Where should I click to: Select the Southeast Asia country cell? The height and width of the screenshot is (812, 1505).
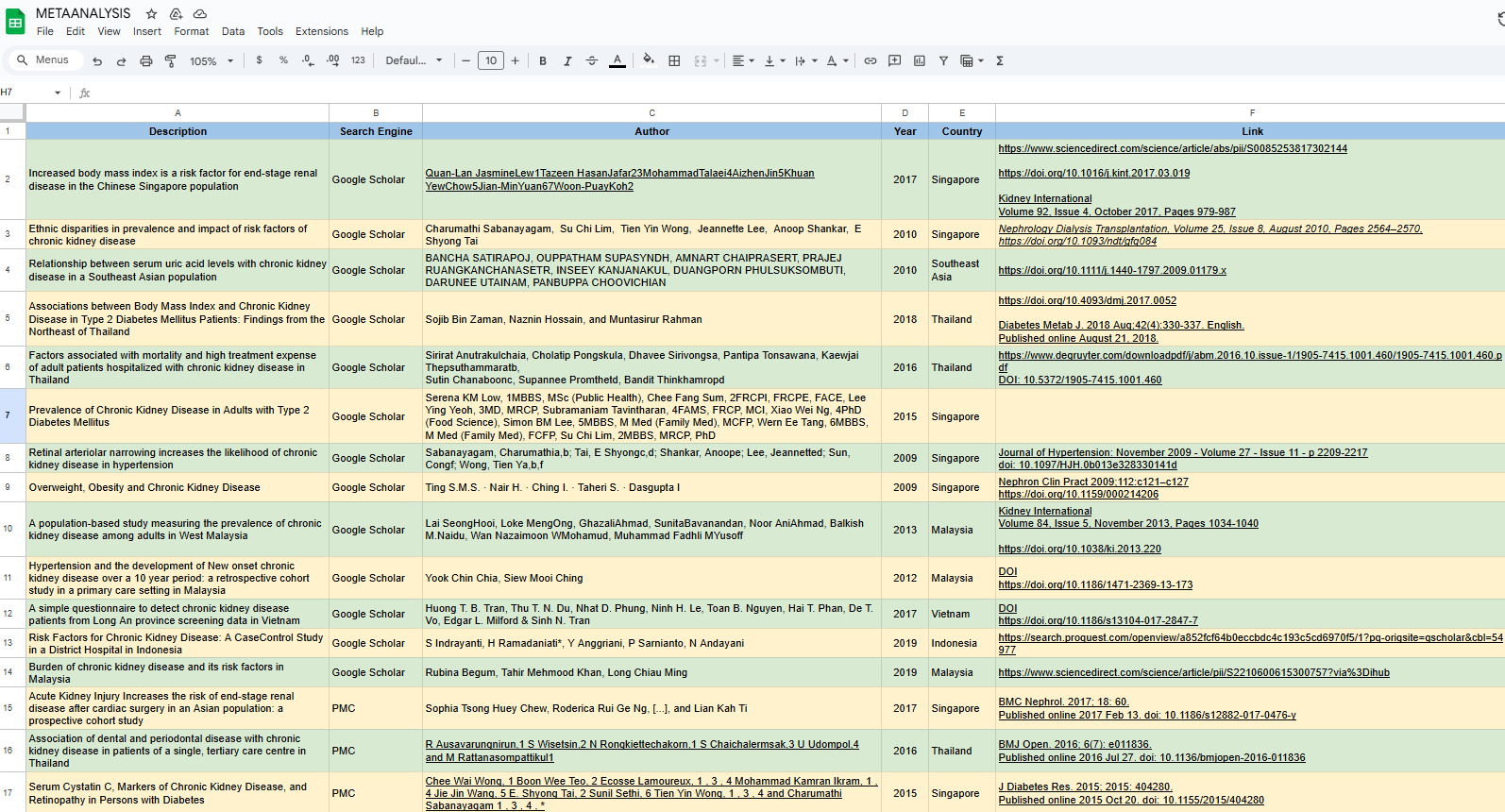(962, 270)
